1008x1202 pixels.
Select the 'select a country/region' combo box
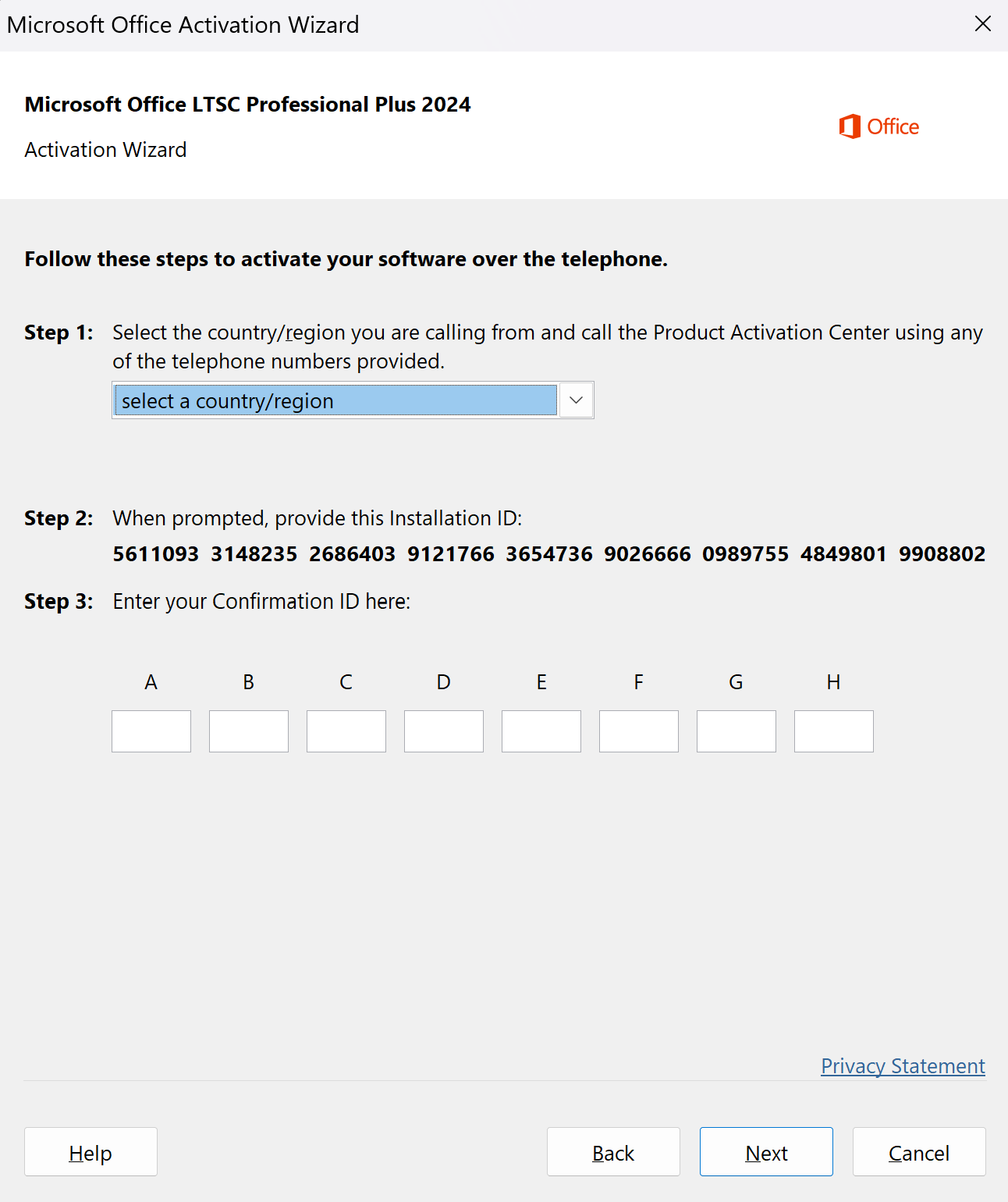(353, 400)
